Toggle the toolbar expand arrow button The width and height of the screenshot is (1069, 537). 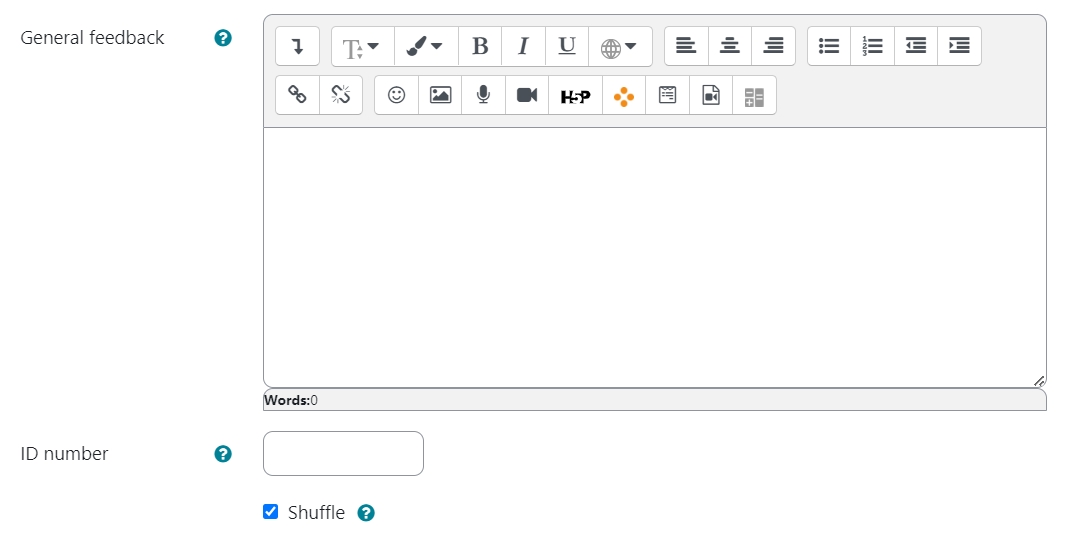pyautogui.click(x=297, y=46)
